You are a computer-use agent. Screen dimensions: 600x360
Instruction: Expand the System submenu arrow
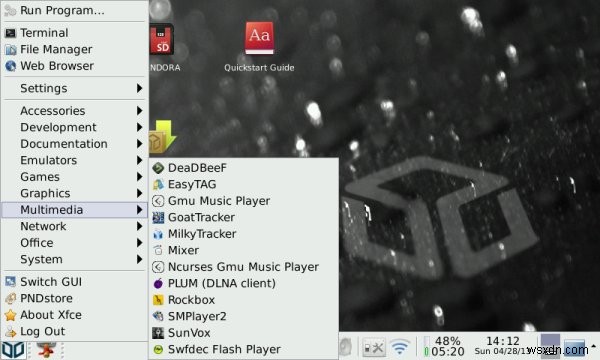[140, 259]
